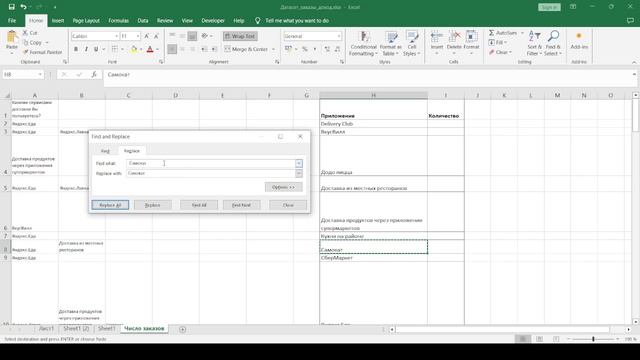The image size is (640, 360).
Task: Open Copy dropdown arrow
Action: tap(47, 42)
